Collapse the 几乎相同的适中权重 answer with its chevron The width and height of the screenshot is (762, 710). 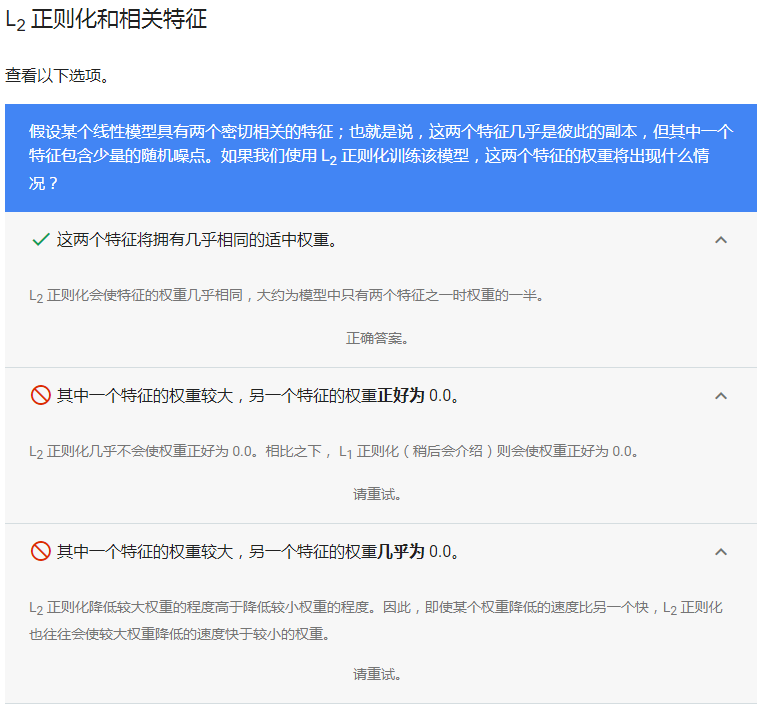pyautogui.click(x=721, y=240)
